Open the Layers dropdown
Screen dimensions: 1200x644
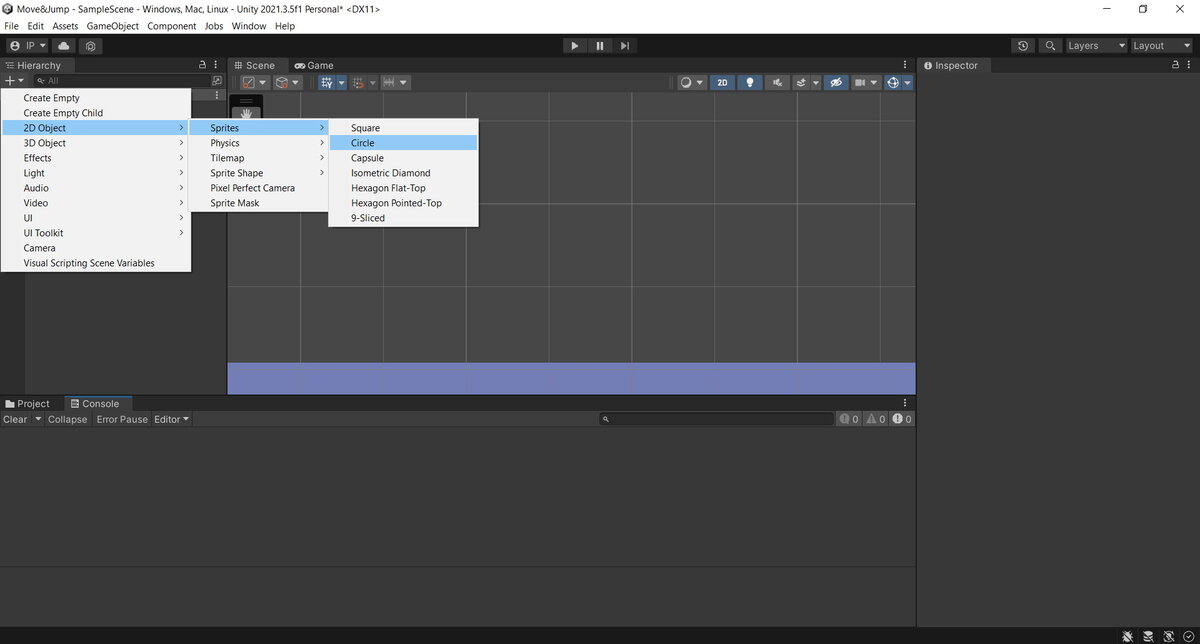[1096, 46]
